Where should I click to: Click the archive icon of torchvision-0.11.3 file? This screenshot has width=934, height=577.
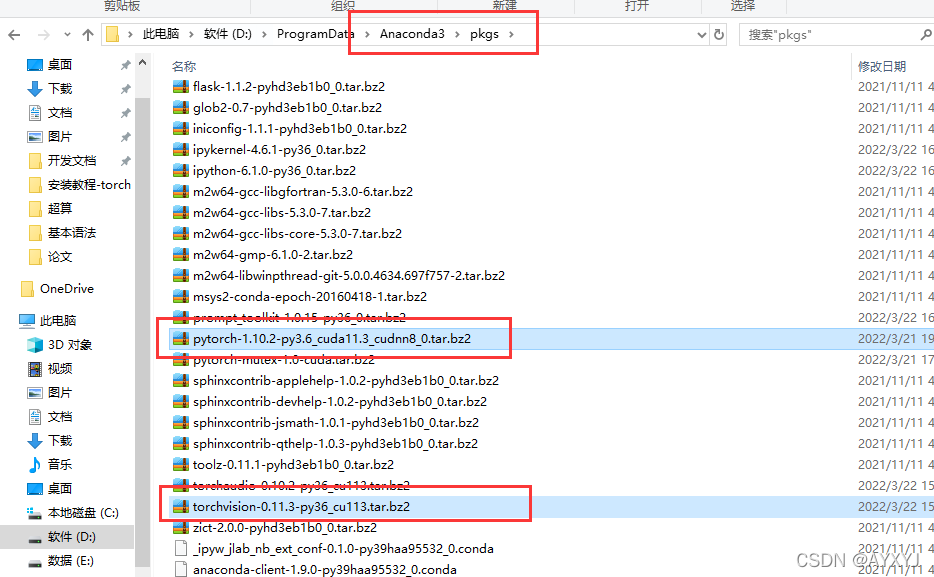[x=181, y=507]
